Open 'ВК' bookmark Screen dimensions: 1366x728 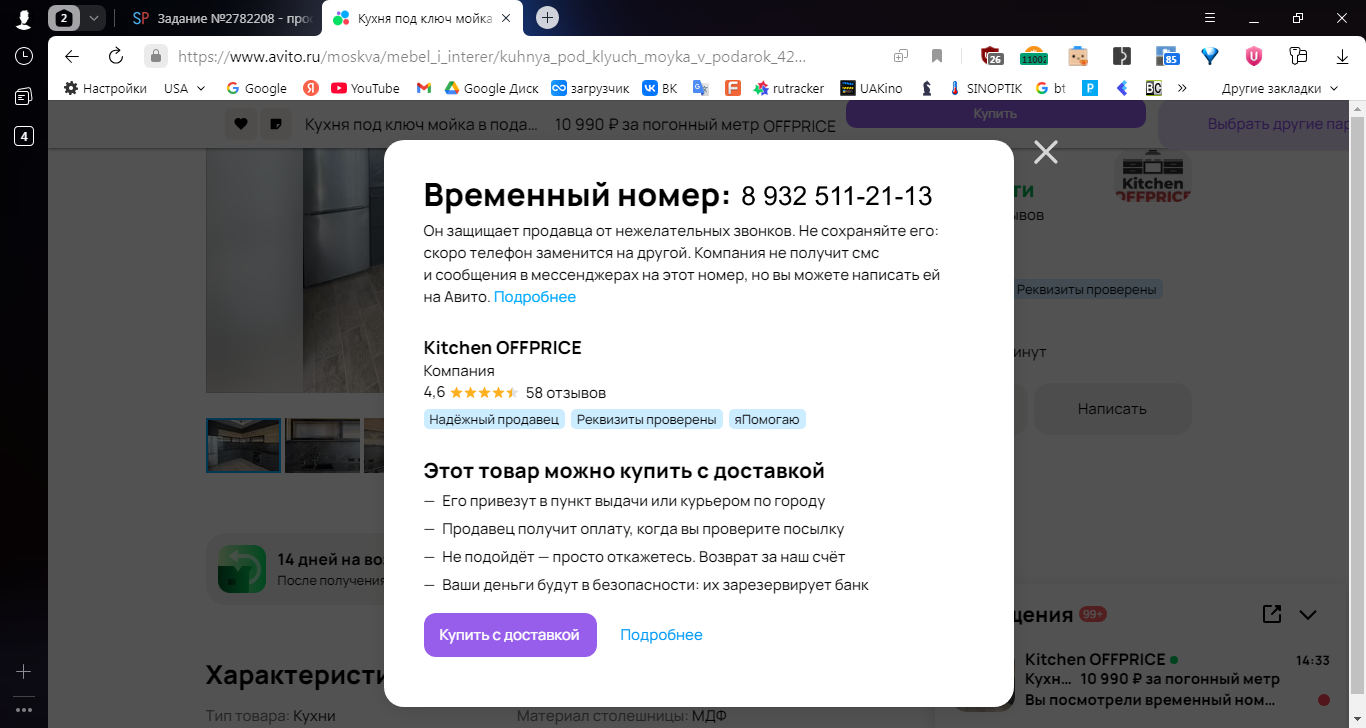[660, 88]
